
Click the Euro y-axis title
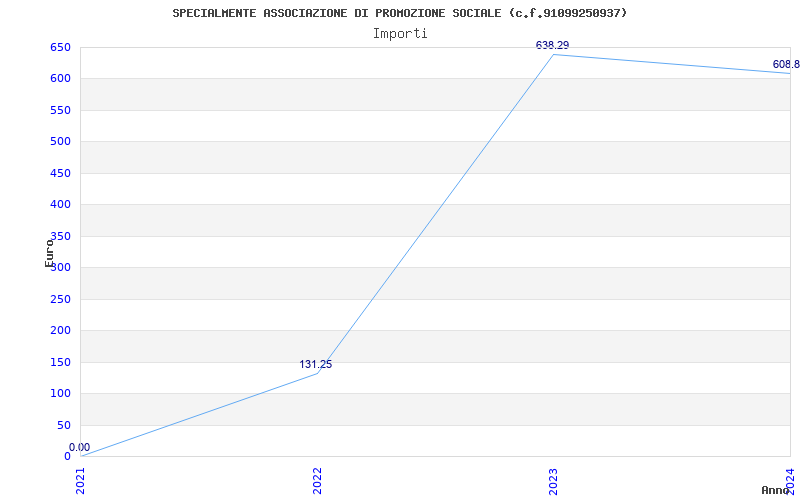[x=49, y=253]
